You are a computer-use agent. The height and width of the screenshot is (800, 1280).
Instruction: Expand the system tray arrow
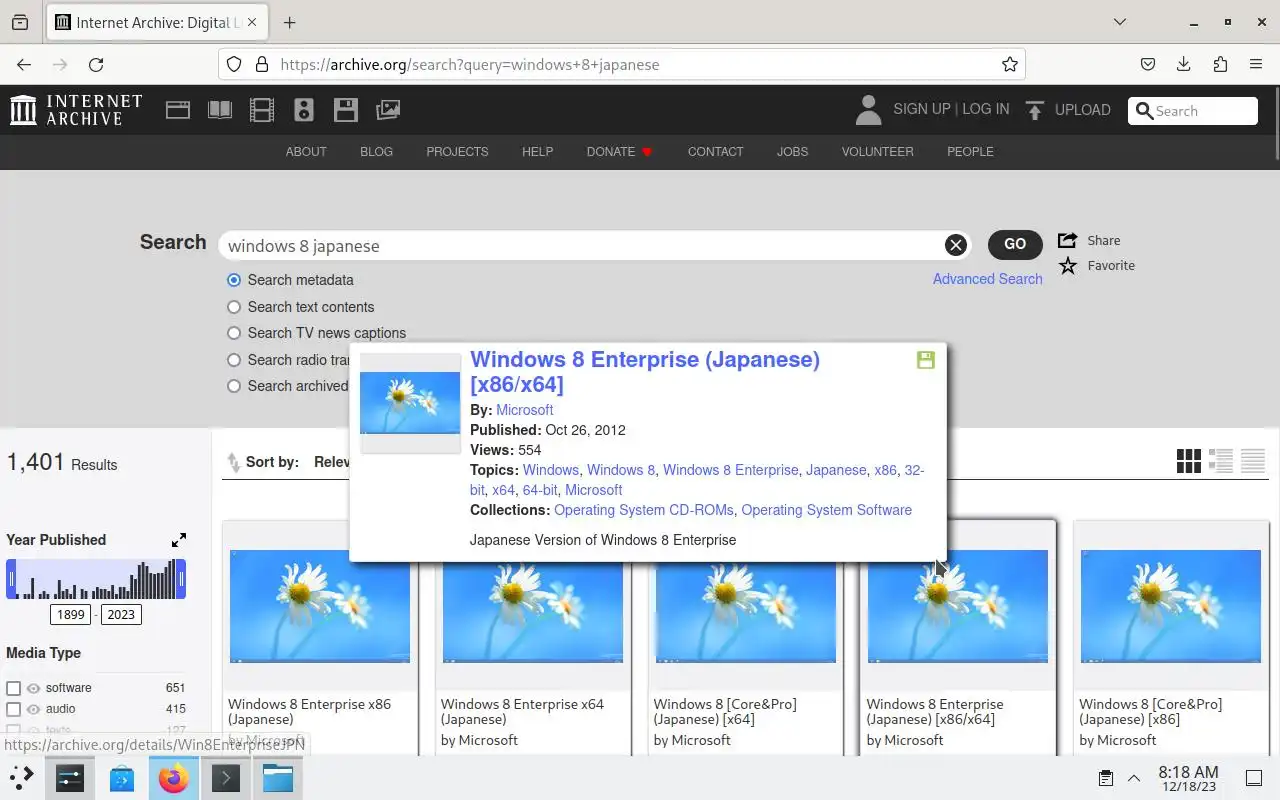[1134, 778]
